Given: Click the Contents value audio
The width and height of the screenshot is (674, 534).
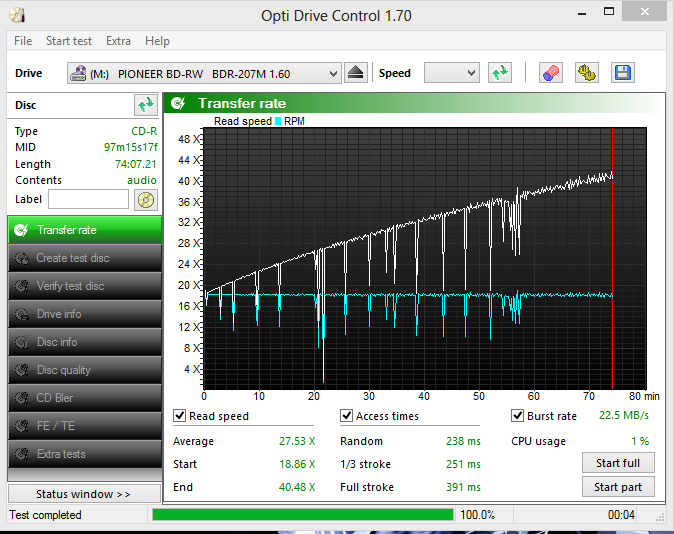Looking at the screenshot, I should tap(142, 180).
